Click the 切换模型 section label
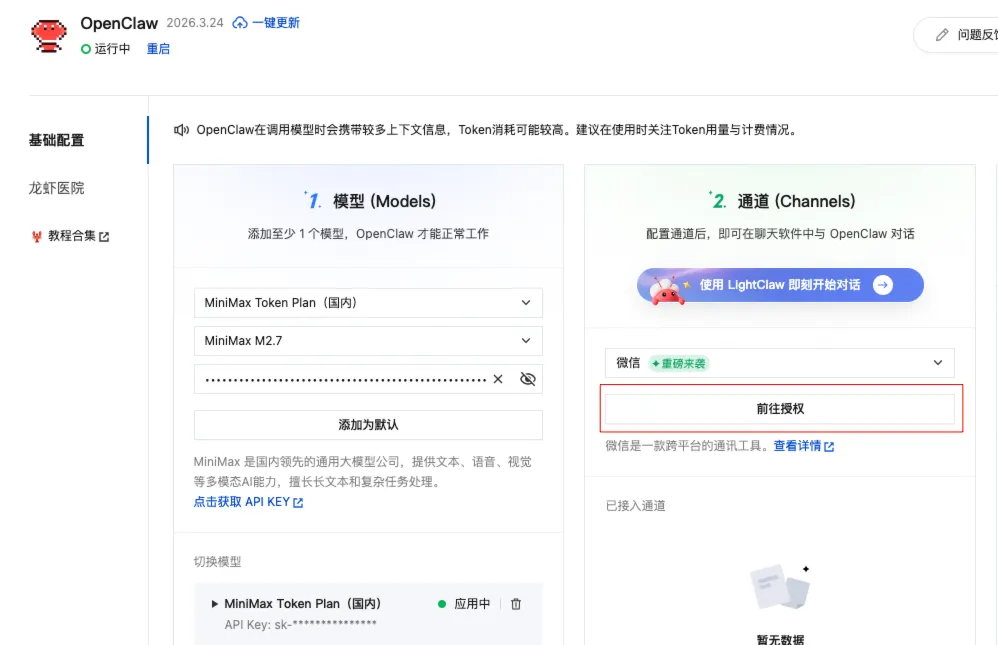 [218, 562]
